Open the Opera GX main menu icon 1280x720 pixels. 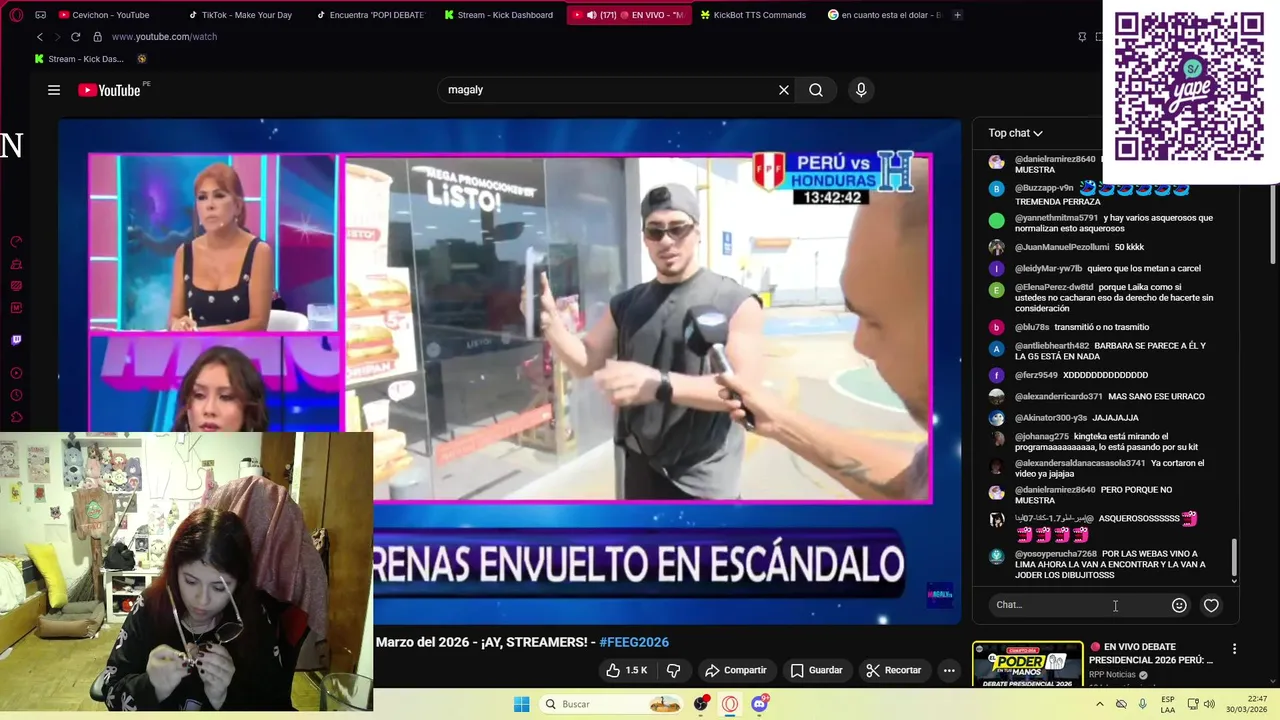[x=16, y=15]
